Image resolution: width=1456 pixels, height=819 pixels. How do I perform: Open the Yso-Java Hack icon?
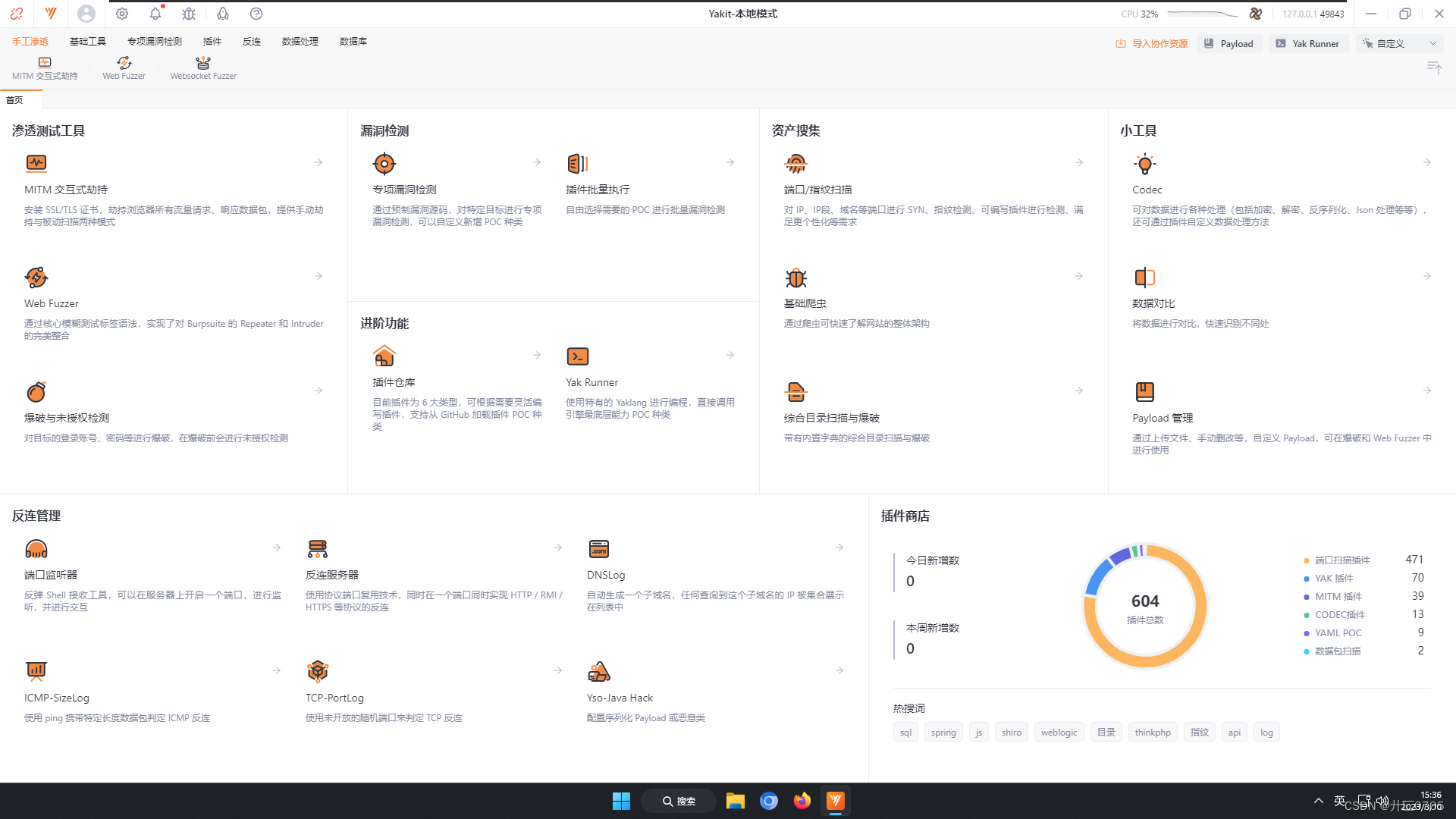pos(598,671)
